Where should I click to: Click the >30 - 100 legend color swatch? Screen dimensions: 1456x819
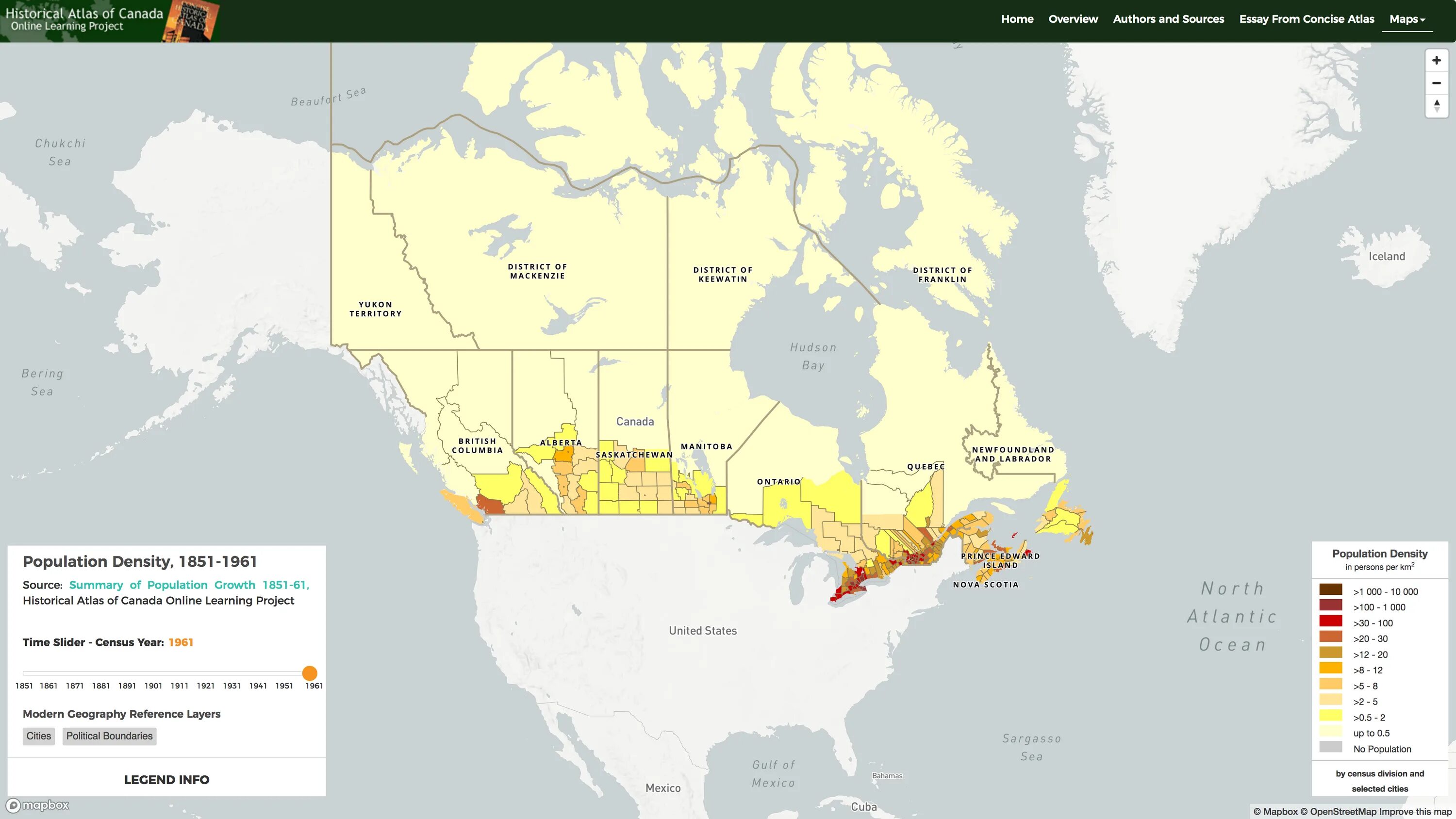coord(1330,622)
